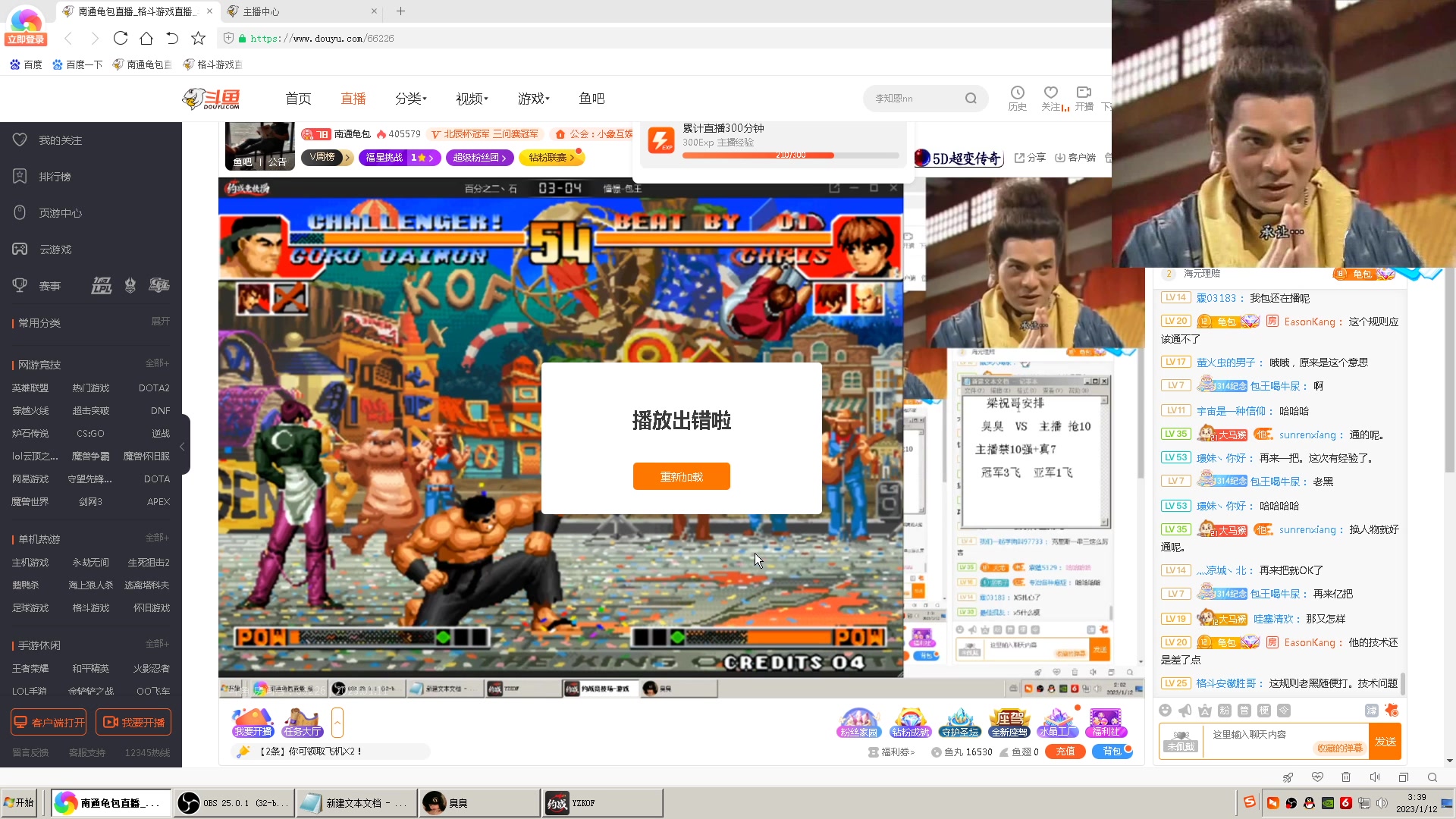Open a new browser tab with plus

[x=400, y=11]
